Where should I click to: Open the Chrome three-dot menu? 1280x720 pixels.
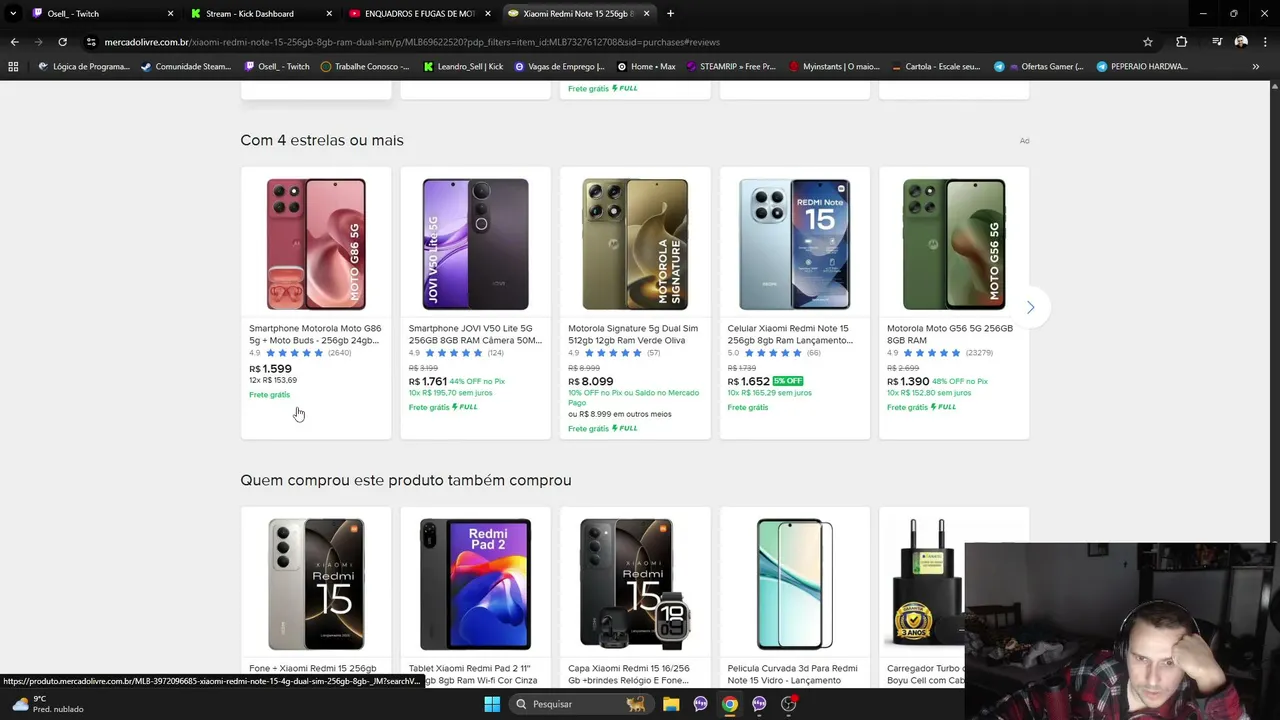point(1265,42)
